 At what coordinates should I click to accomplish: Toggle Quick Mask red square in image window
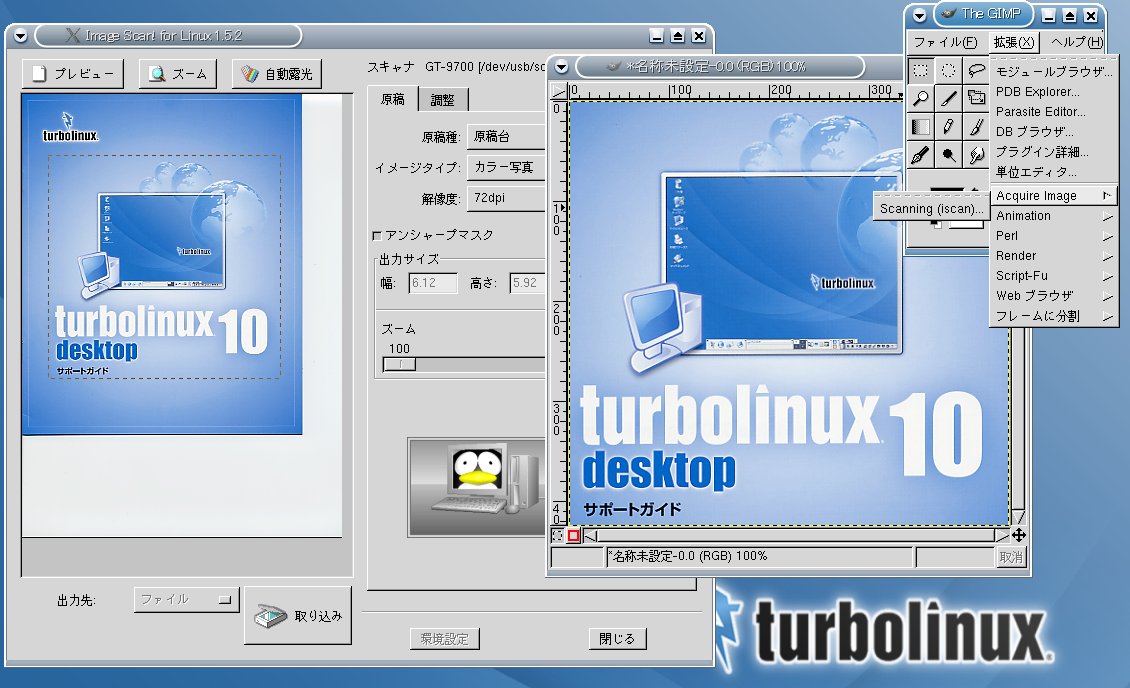(x=574, y=535)
